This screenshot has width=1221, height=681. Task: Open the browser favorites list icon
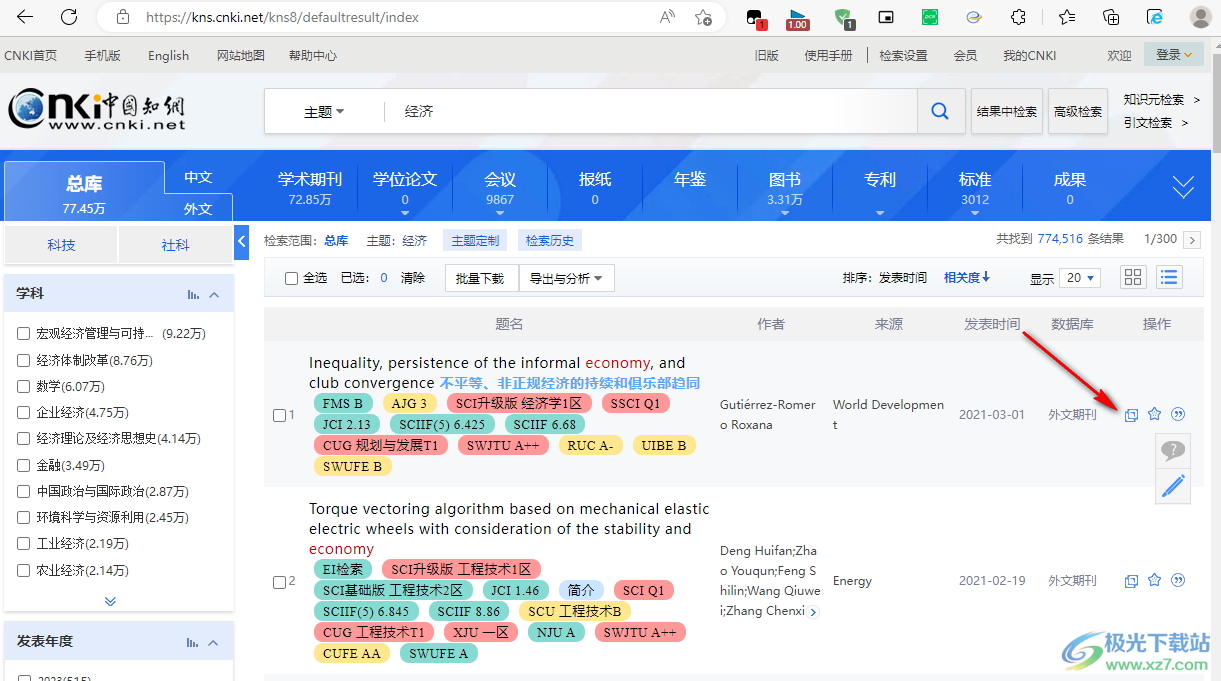tap(1067, 17)
